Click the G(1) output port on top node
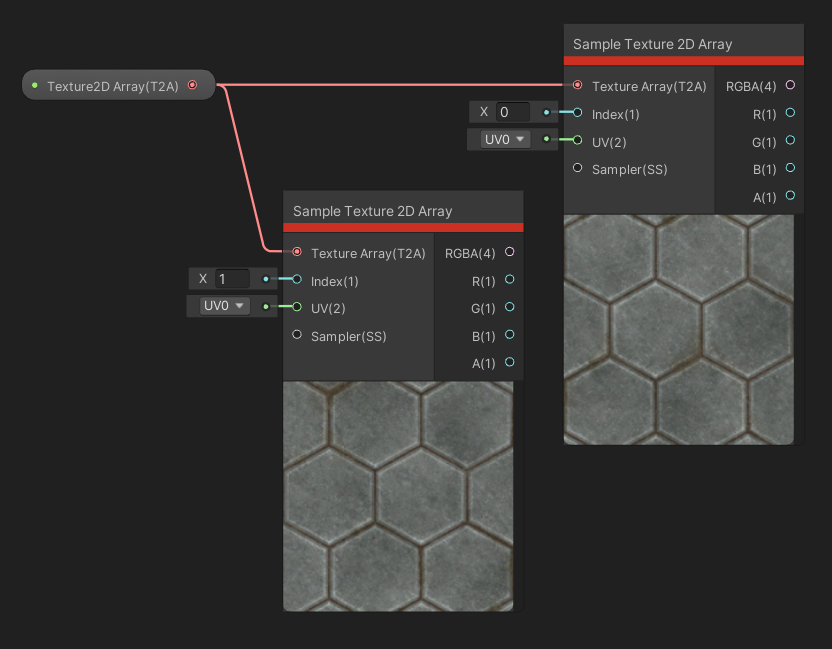The image size is (832, 649). (x=790, y=142)
